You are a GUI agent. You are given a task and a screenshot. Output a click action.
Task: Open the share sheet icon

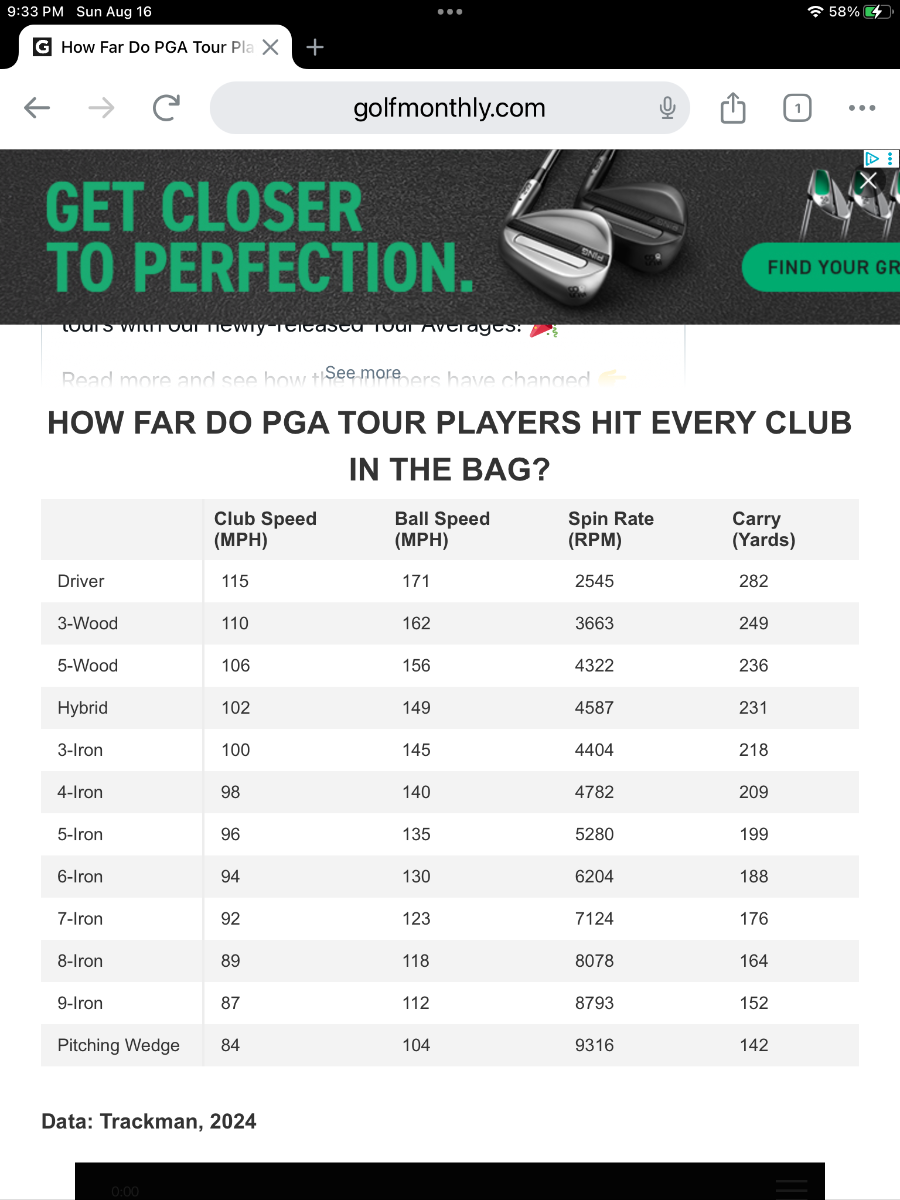pyautogui.click(x=733, y=107)
